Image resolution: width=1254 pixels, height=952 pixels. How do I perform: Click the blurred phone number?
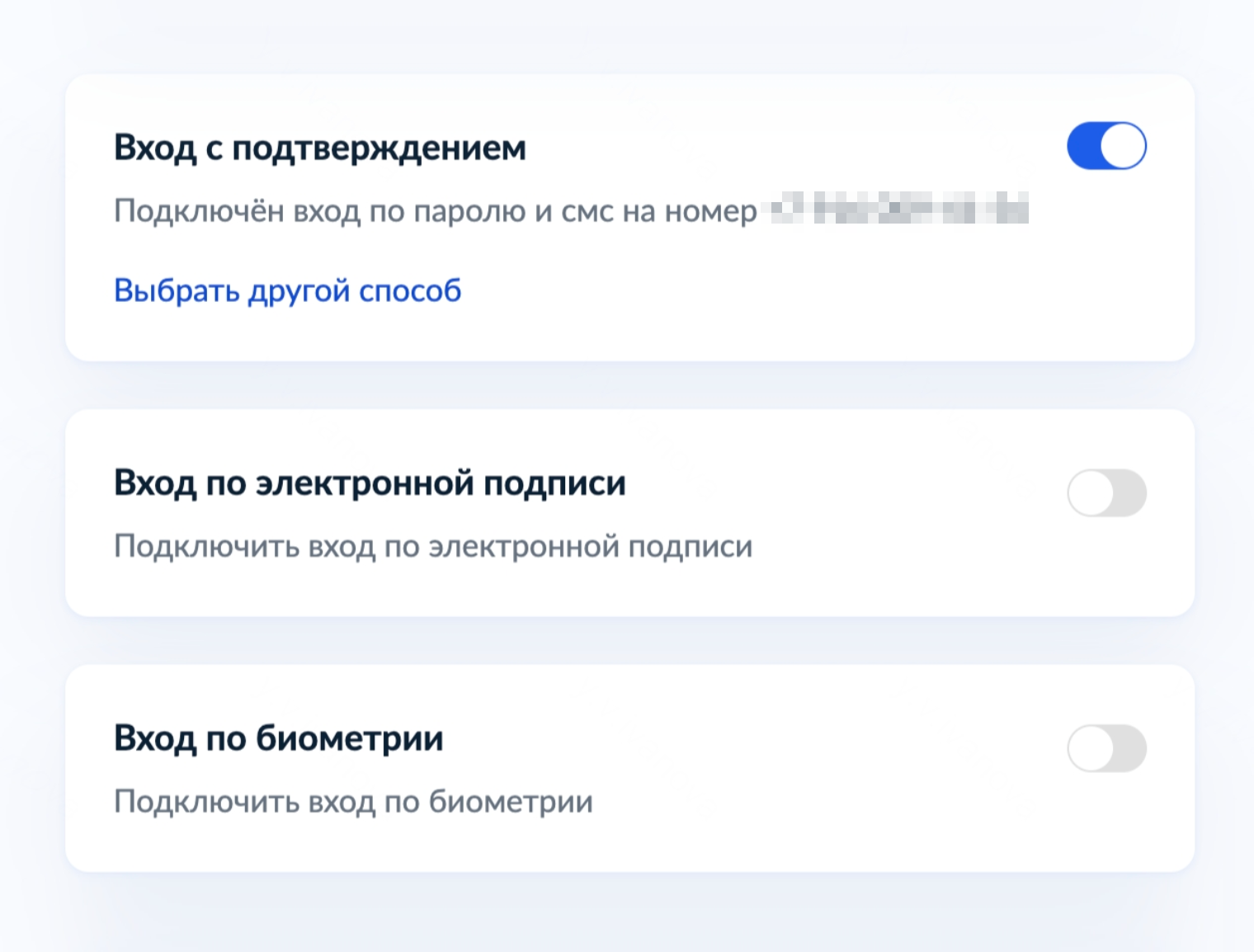(x=898, y=209)
